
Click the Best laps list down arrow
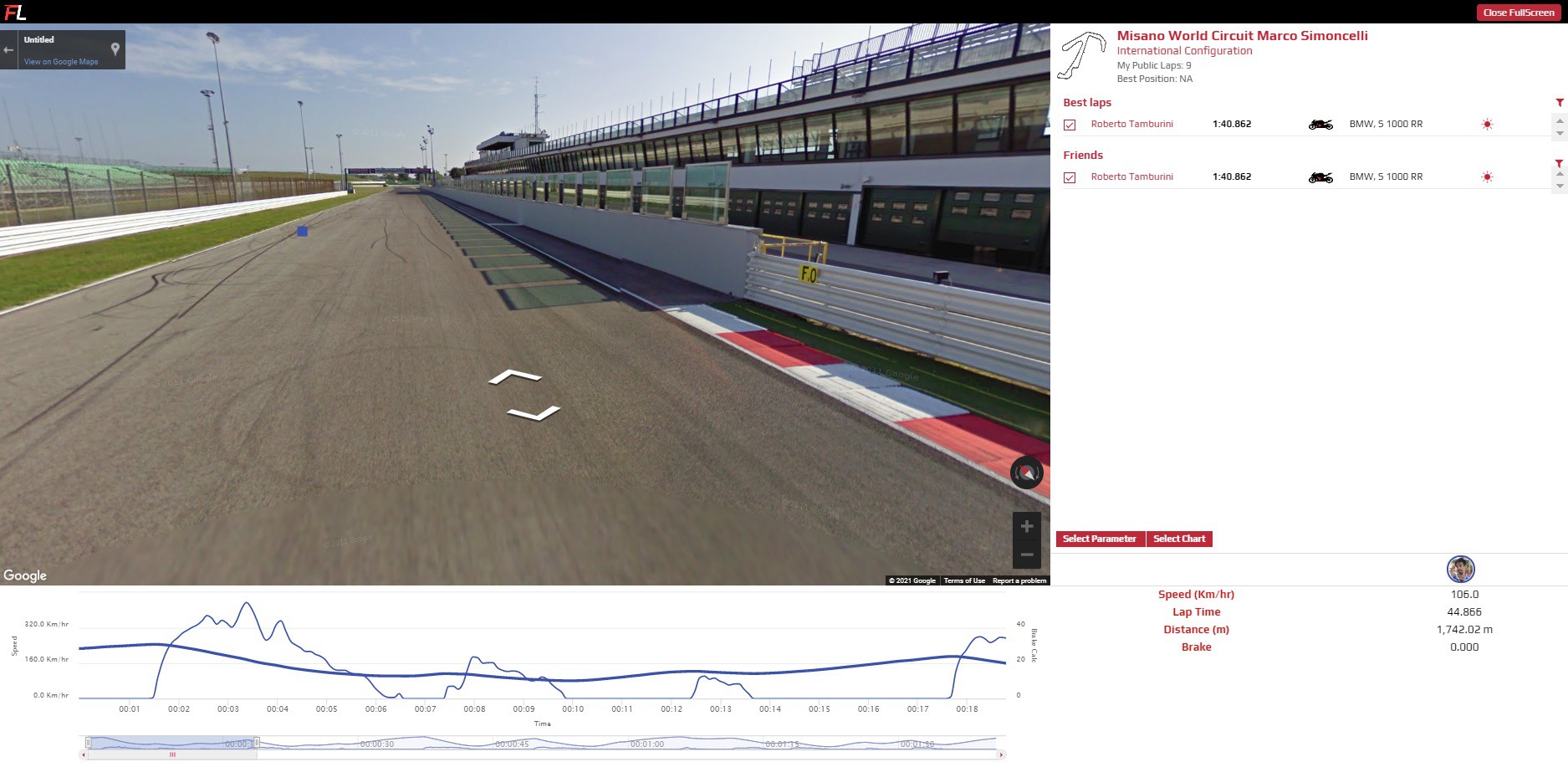point(1560,134)
